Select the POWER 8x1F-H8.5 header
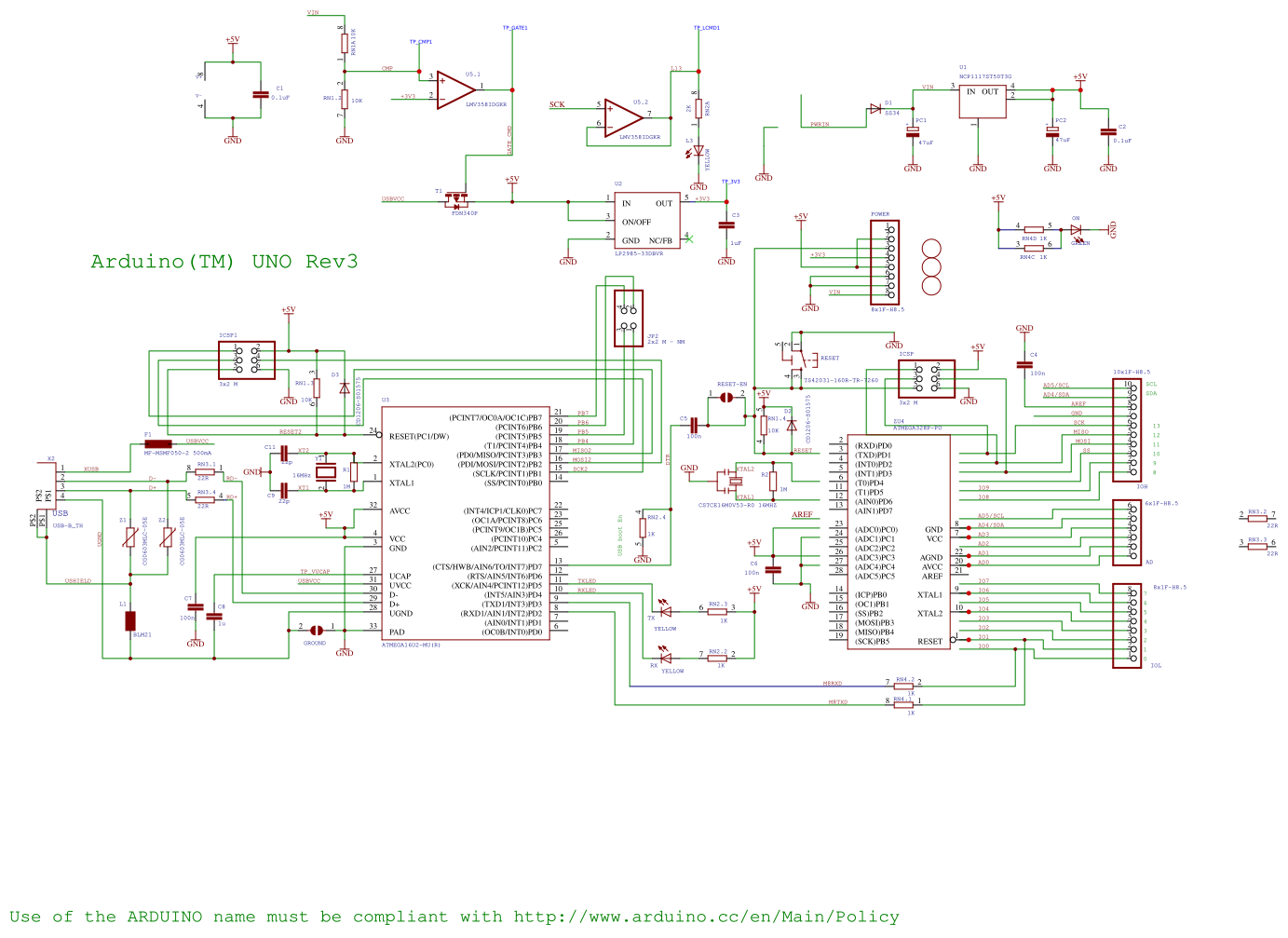This screenshot has width=1288, height=938. coord(884,263)
